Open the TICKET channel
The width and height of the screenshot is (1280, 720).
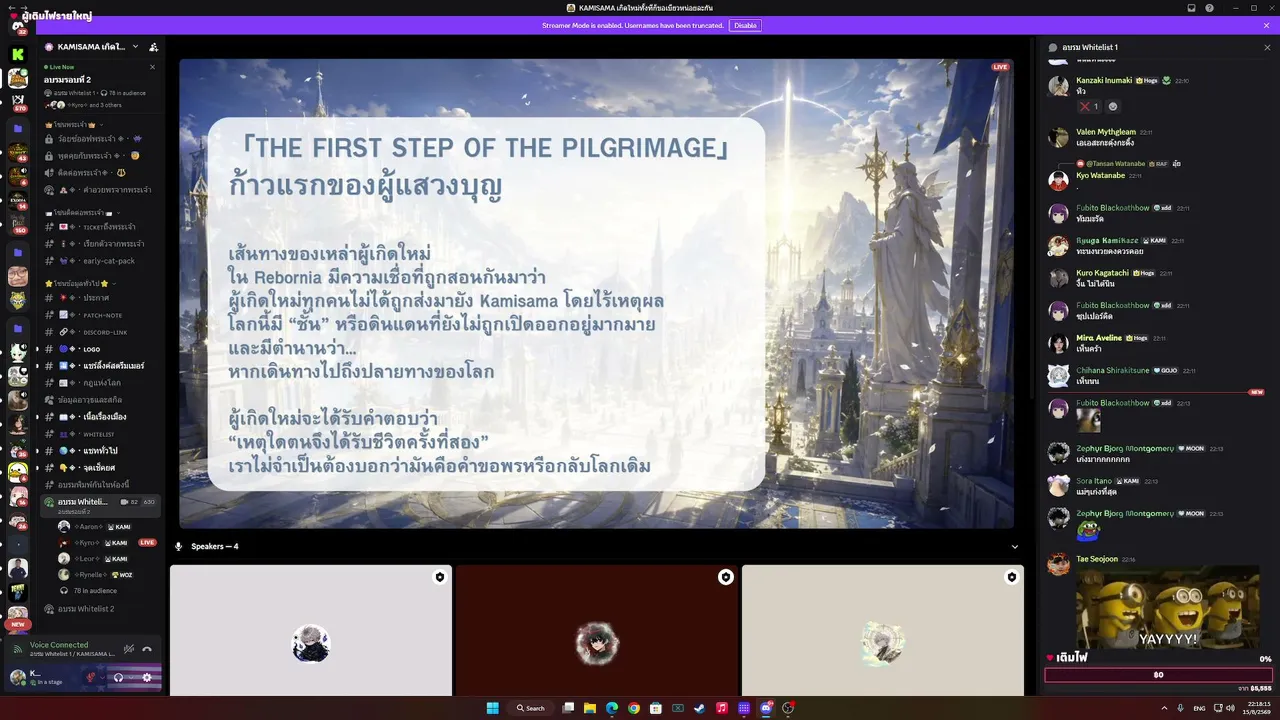click(x=100, y=227)
